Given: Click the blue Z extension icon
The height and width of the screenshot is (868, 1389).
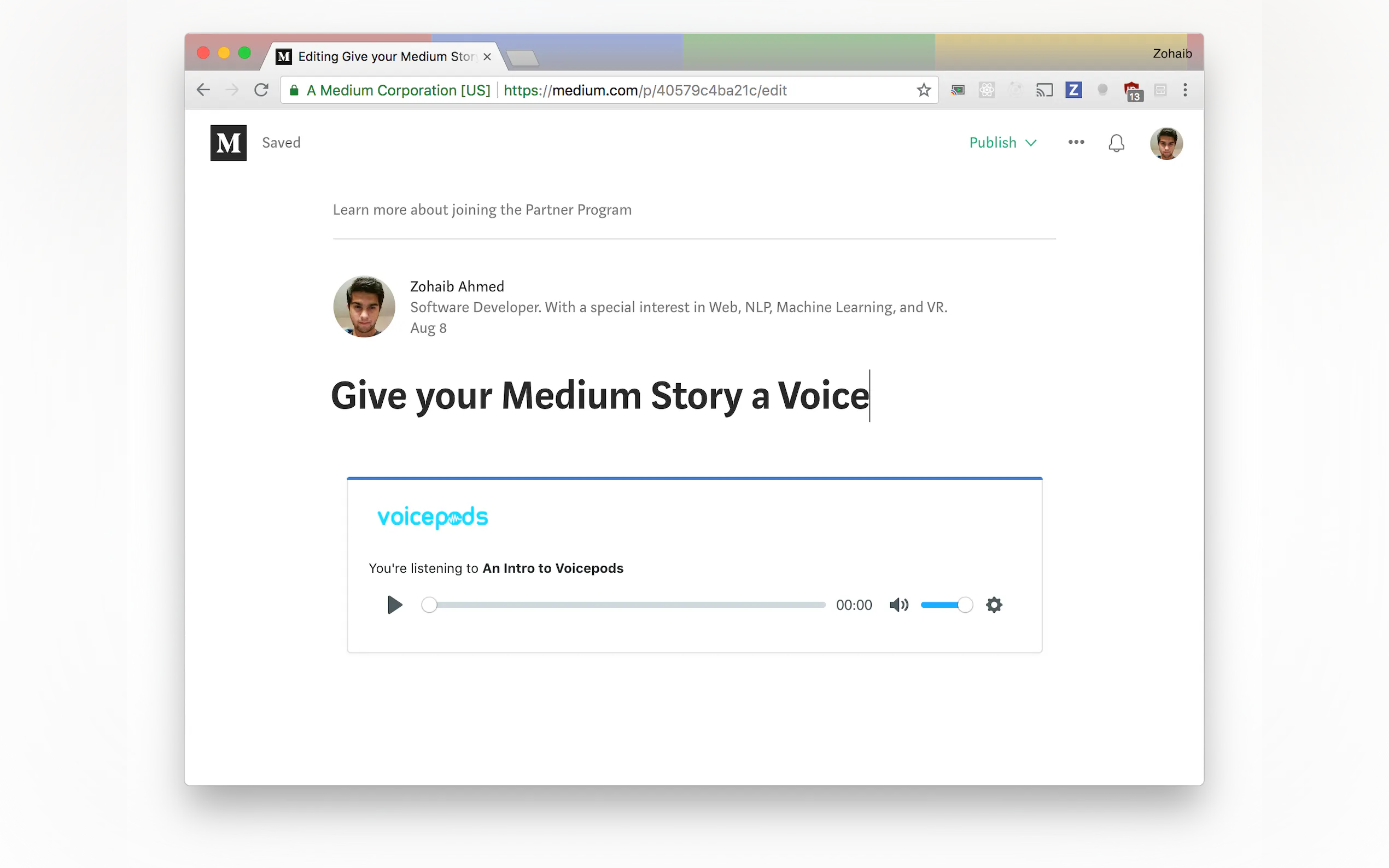Looking at the screenshot, I should click(x=1073, y=90).
